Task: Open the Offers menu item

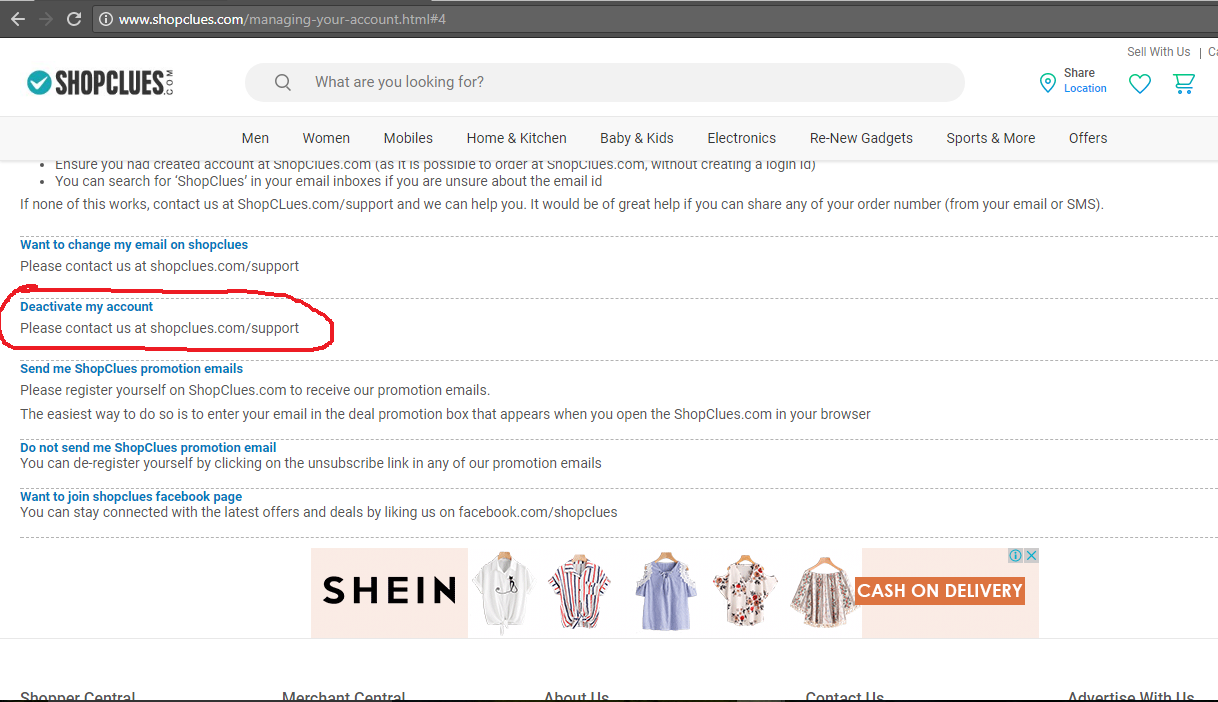Action: tap(1088, 138)
